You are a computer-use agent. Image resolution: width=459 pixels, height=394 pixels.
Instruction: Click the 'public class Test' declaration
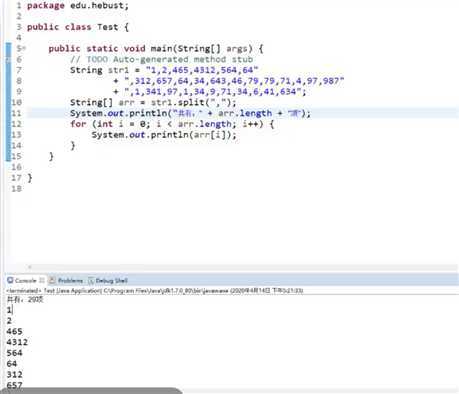pyautogui.click(x=72, y=27)
